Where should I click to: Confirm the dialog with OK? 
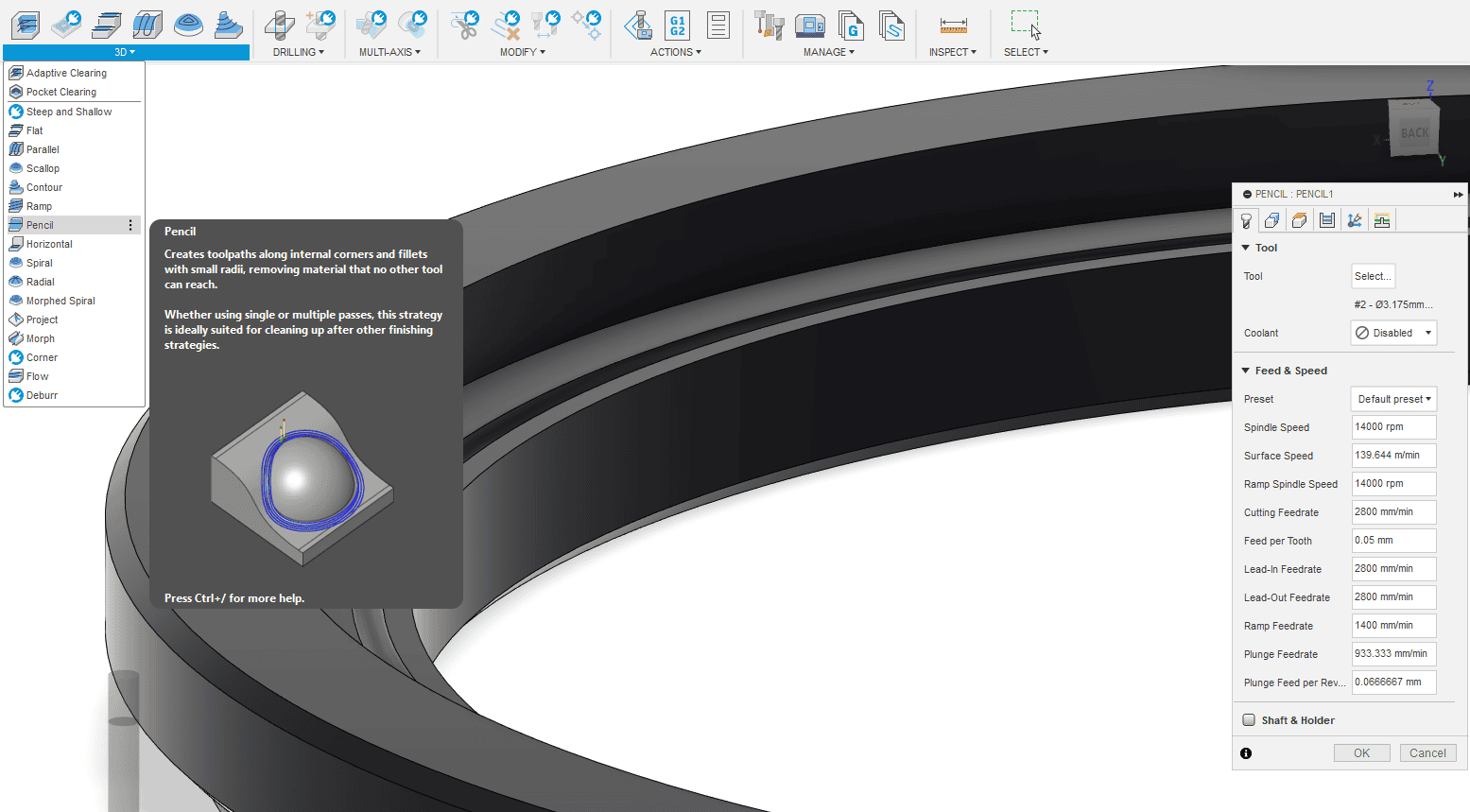(1361, 753)
